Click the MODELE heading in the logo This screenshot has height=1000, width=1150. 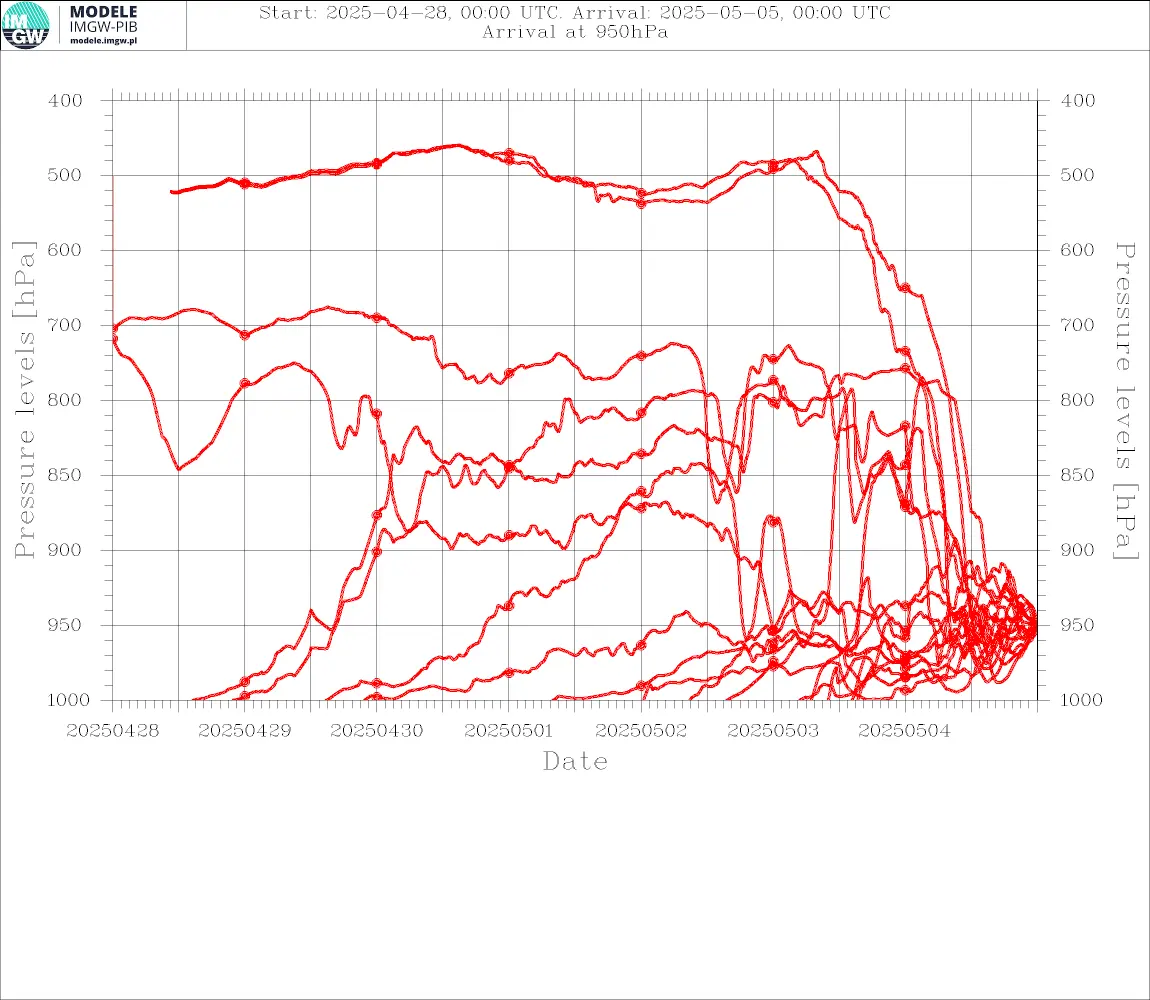pyautogui.click(x=103, y=12)
